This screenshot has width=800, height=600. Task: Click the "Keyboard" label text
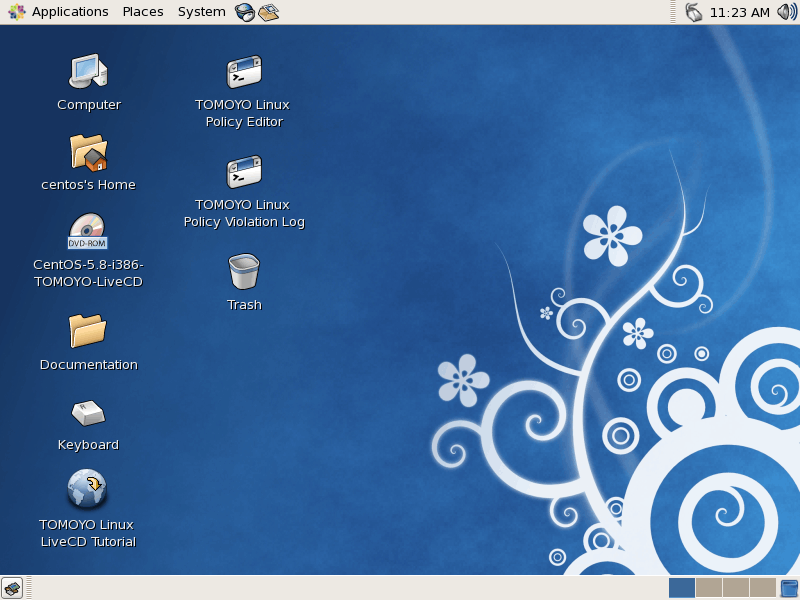[x=88, y=445]
